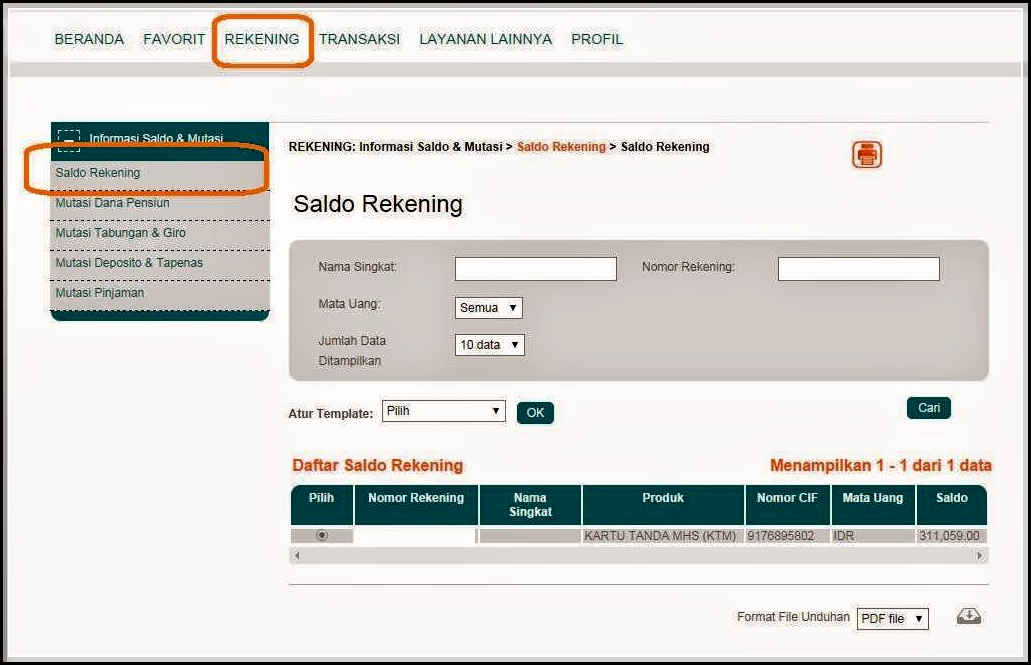Click the Nama Singkat input field
Screen dimensions: 1031x665
click(x=535, y=267)
